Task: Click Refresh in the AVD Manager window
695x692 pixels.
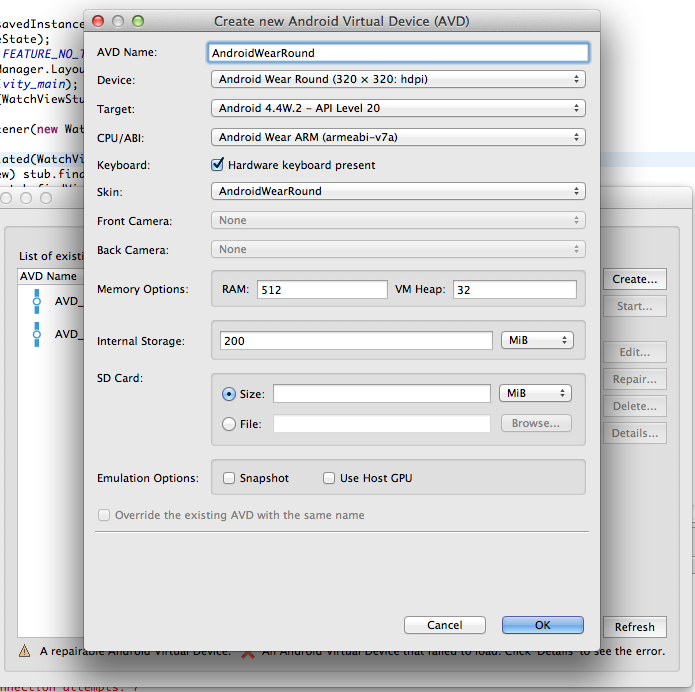Action: pos(634,627)
